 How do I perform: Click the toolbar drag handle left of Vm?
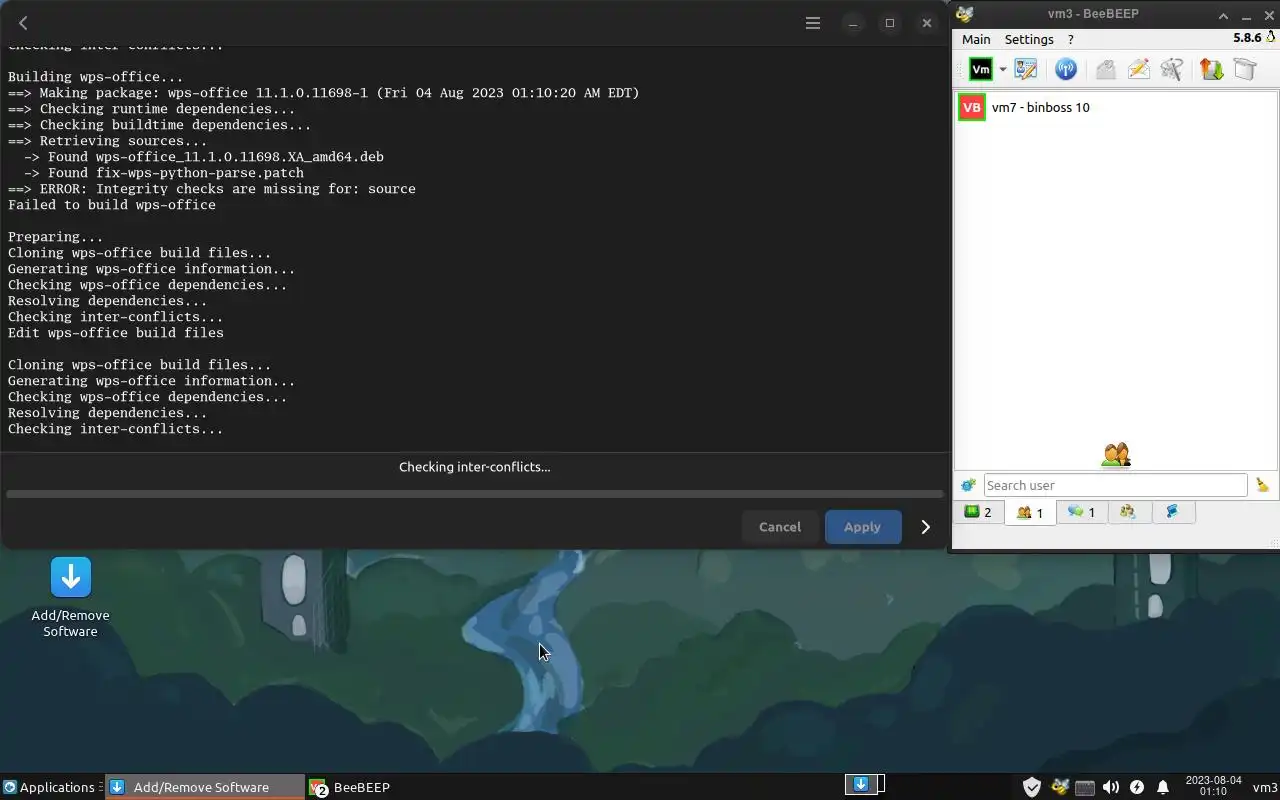point(961,69)
